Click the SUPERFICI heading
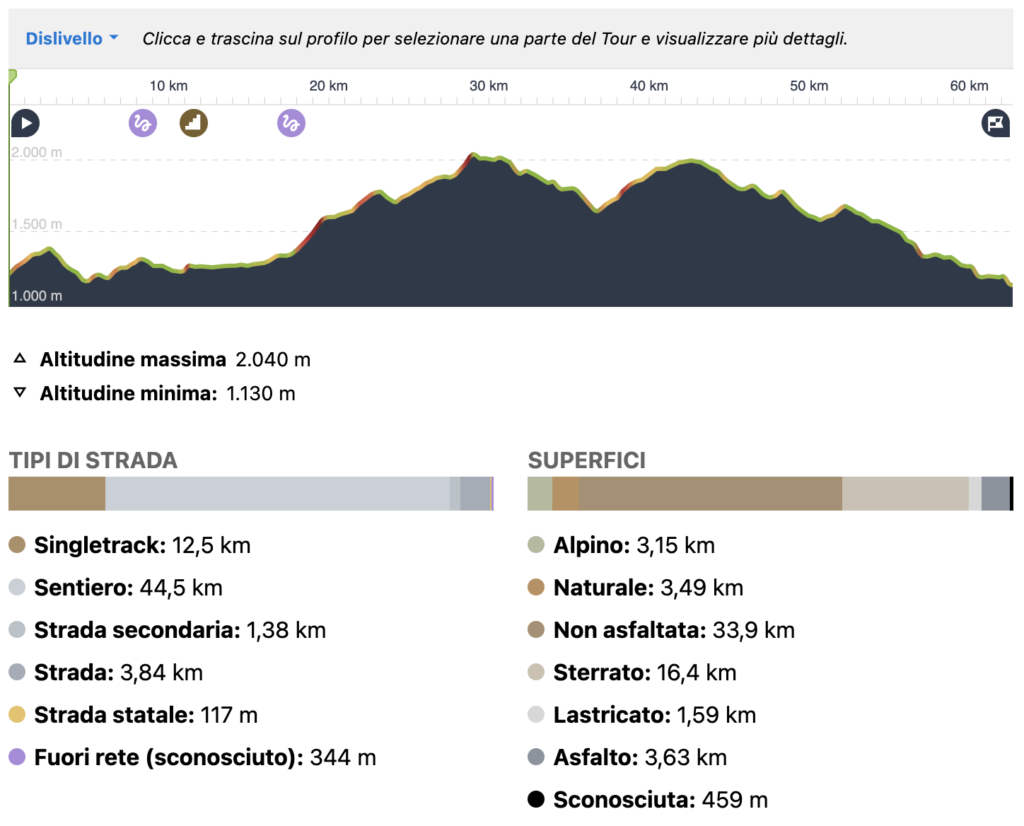 (586, 460)
